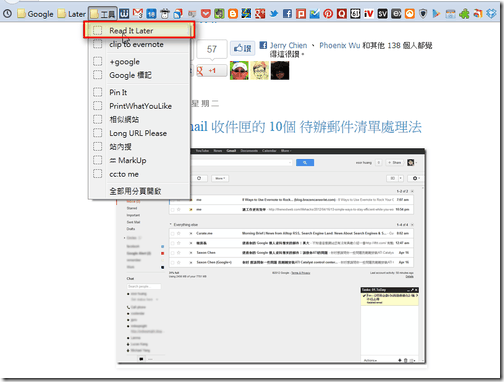504x382 pixels.
Task: Open the Google Play triangle bookmark
Action: tap(436, 14)
